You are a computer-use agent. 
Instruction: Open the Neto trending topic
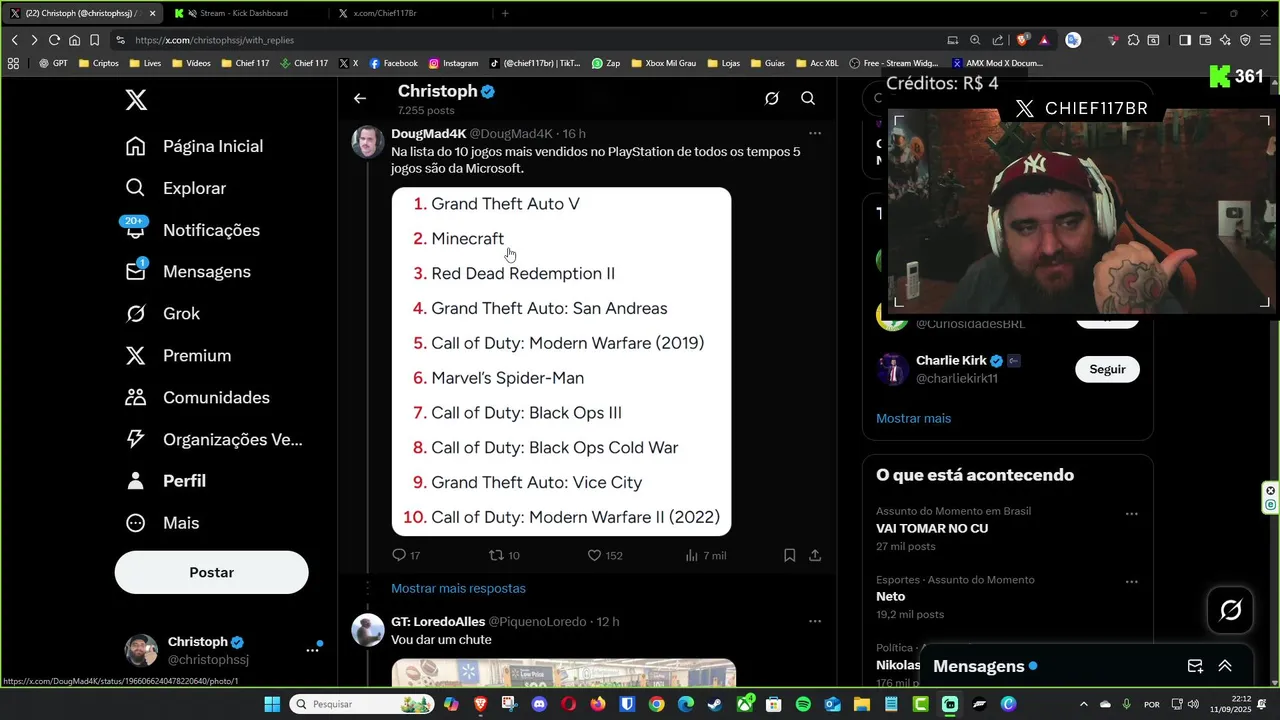point(890,597)
